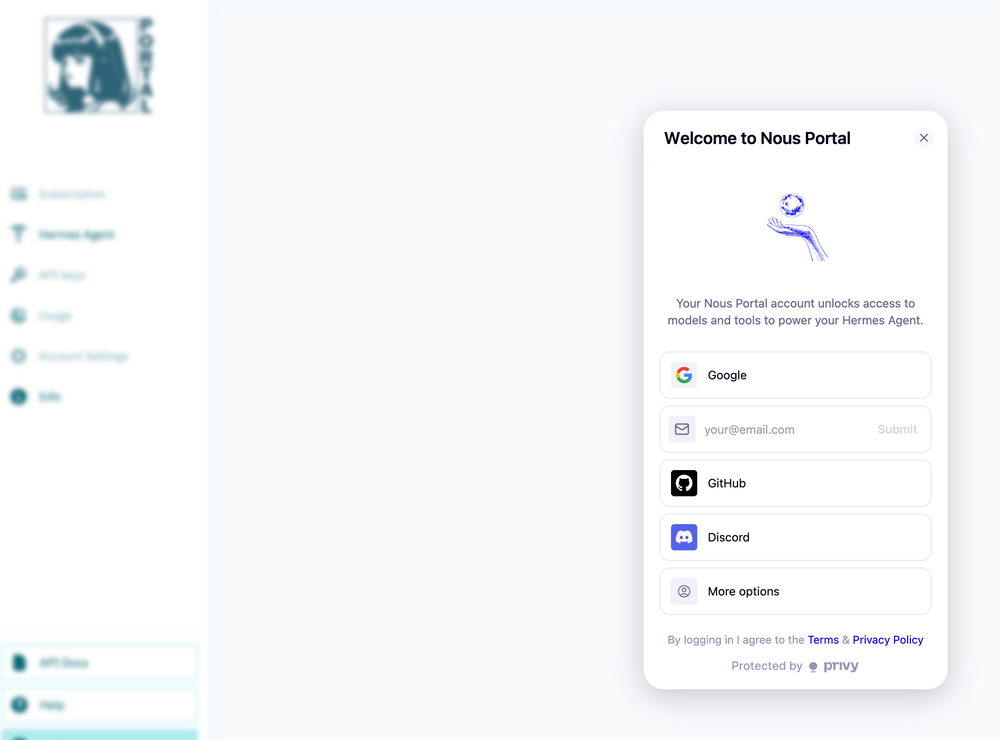Open Hermes Agent in the sidebar
Screen dimensions: 1000x740
coord(76,235)
